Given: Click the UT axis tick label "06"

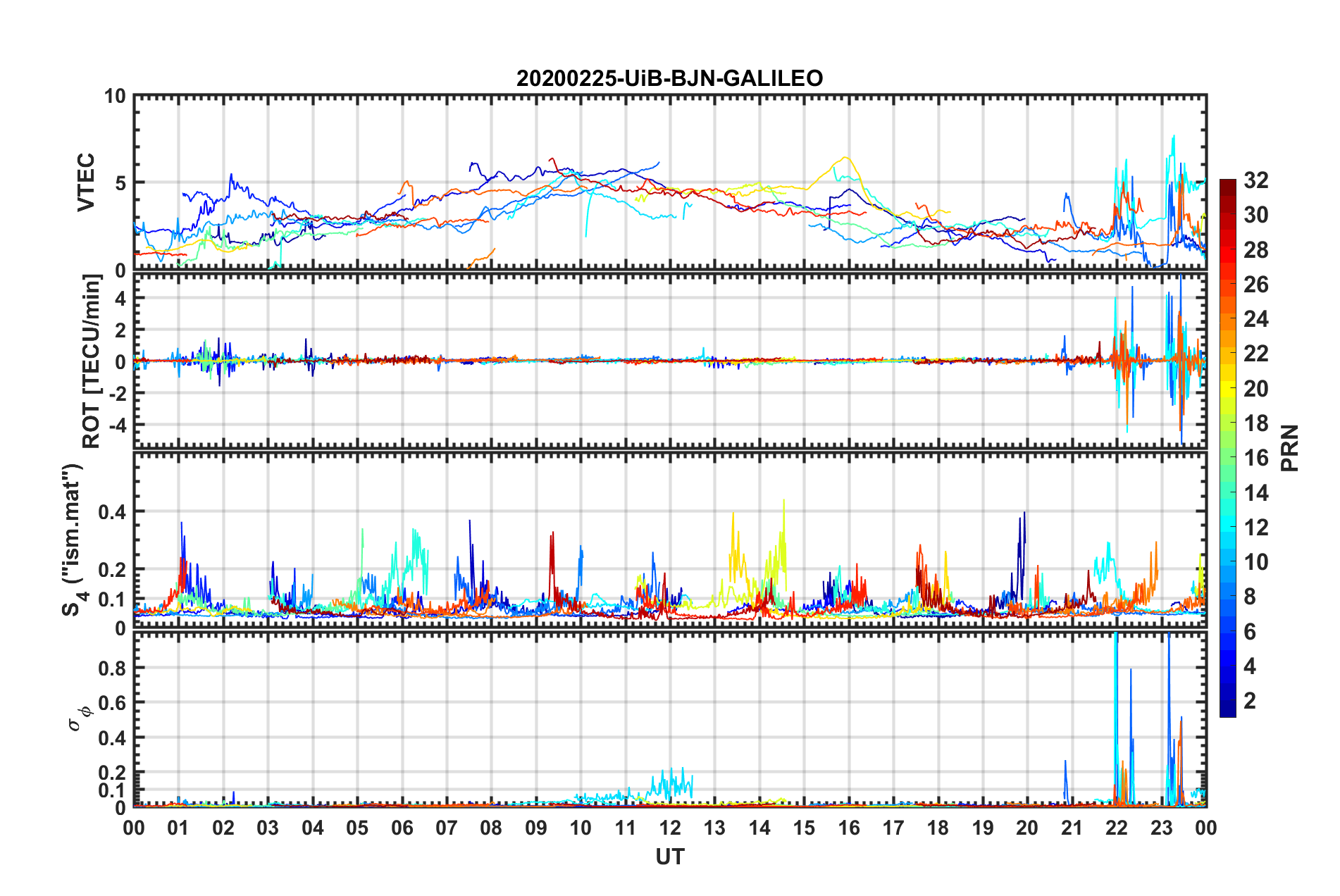Looking at the screenshot, I should pos(402,828).
